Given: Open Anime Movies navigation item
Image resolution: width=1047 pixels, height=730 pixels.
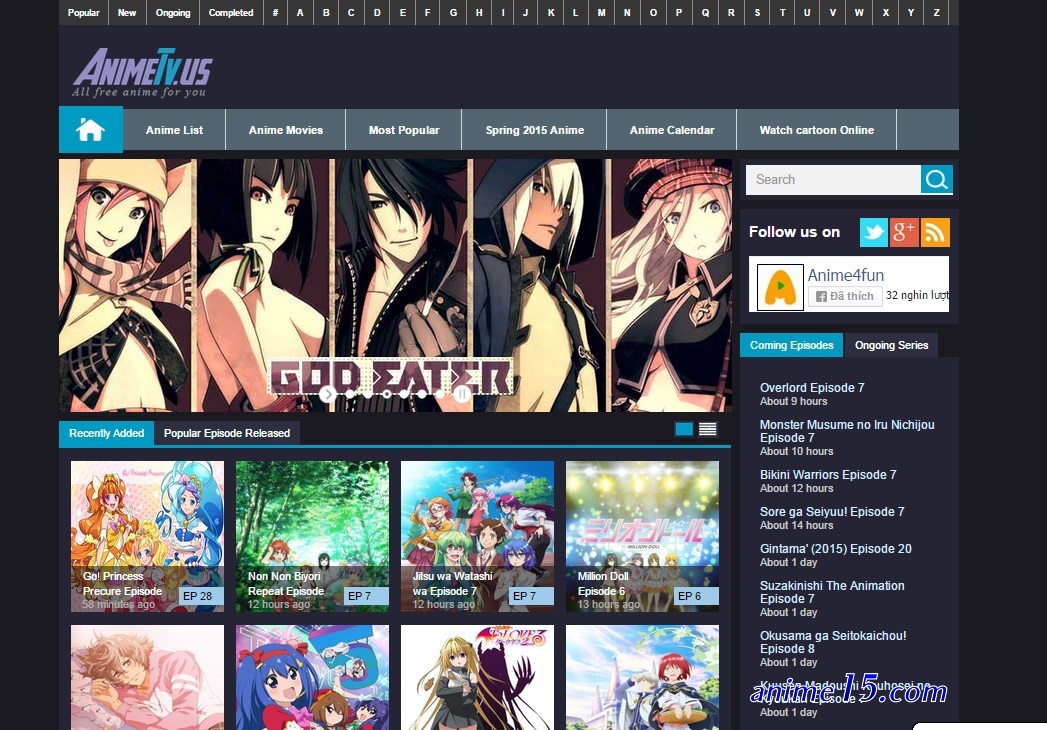Looking at the screenshot, I should coord(286,130).
